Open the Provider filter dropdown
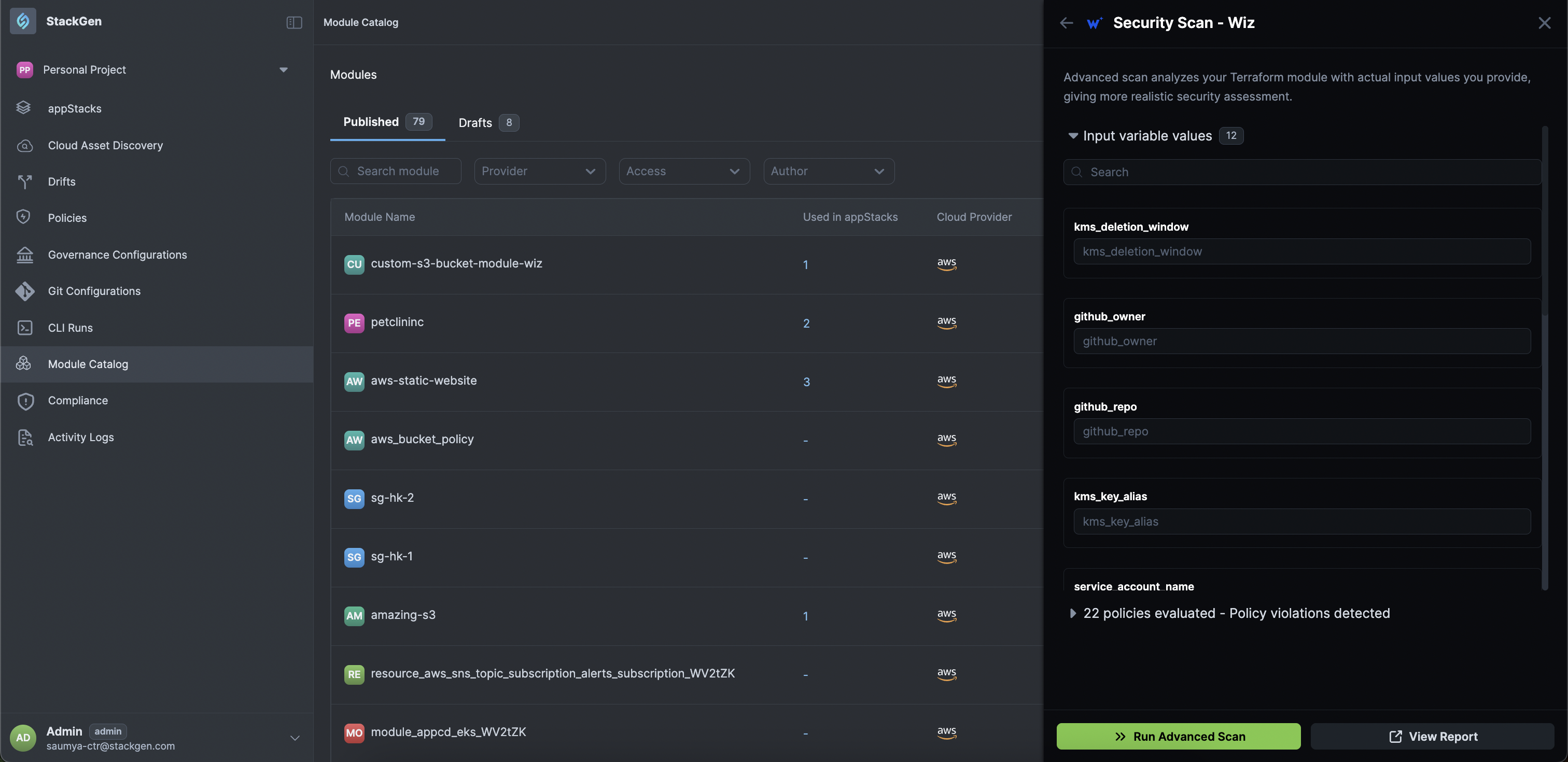Screen dimensions: 1568x762 [539, 171]
